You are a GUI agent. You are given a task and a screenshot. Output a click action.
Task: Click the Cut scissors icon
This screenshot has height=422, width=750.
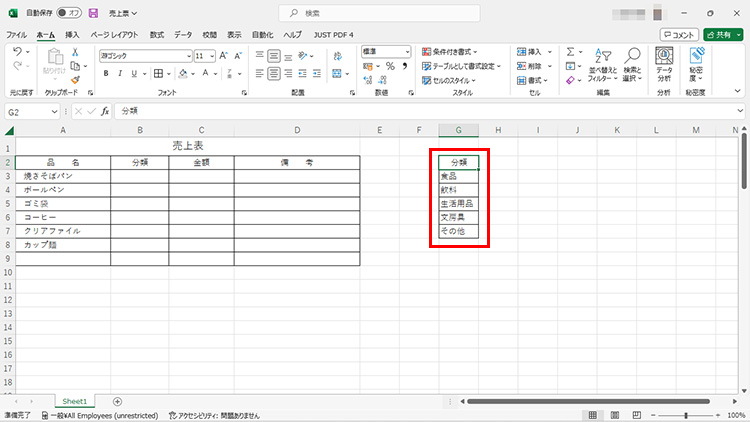(74, 52)
